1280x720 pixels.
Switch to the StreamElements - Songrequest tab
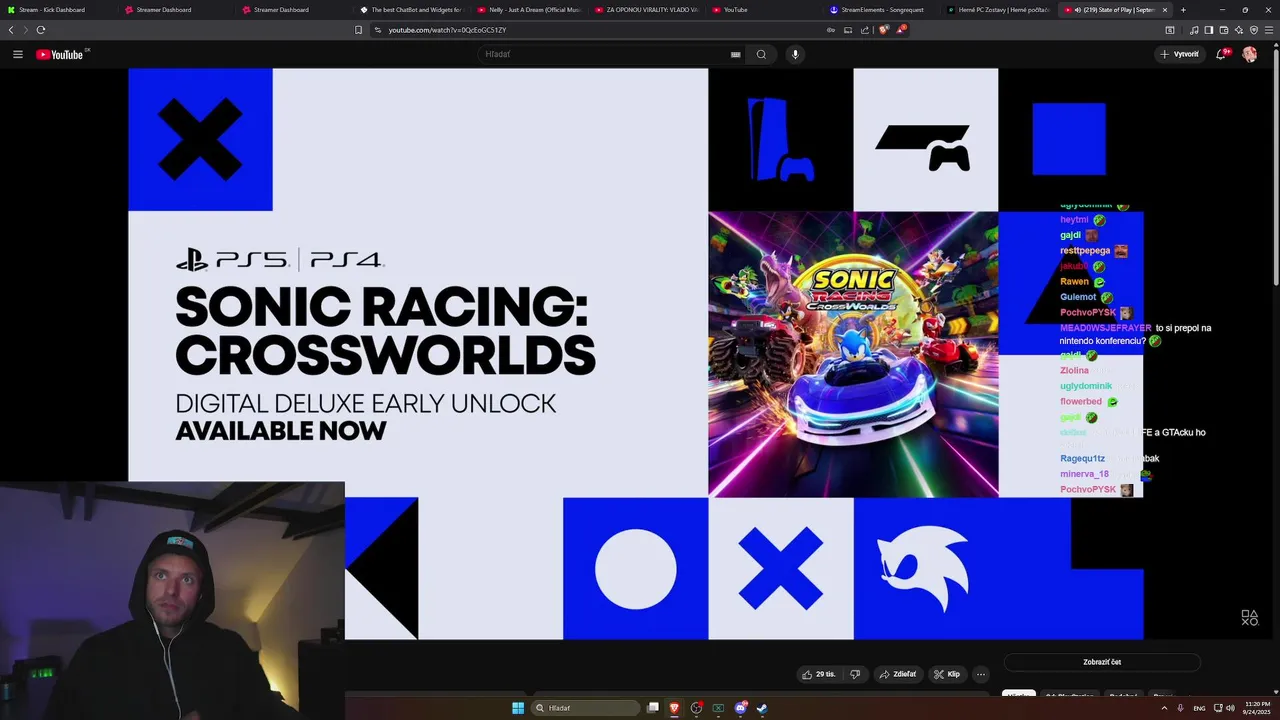click(x=883, y=10)
